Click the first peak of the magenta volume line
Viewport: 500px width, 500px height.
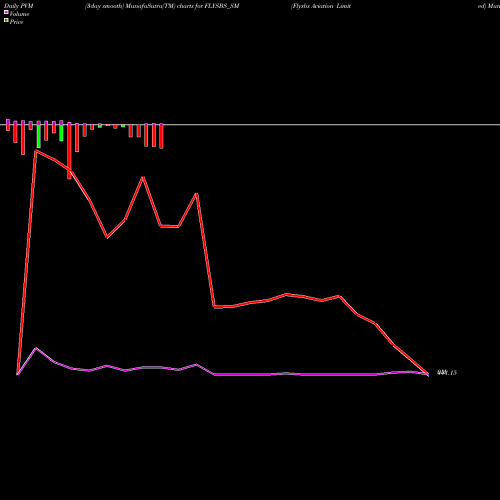click(36, 349)
